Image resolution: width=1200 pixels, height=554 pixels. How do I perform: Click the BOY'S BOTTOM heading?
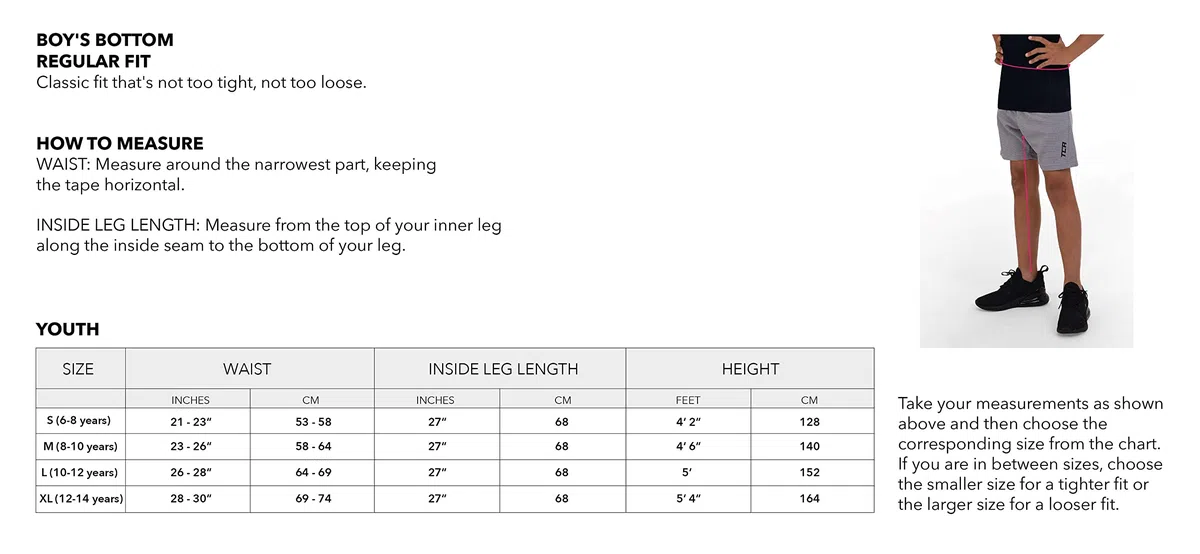(105, 40)
